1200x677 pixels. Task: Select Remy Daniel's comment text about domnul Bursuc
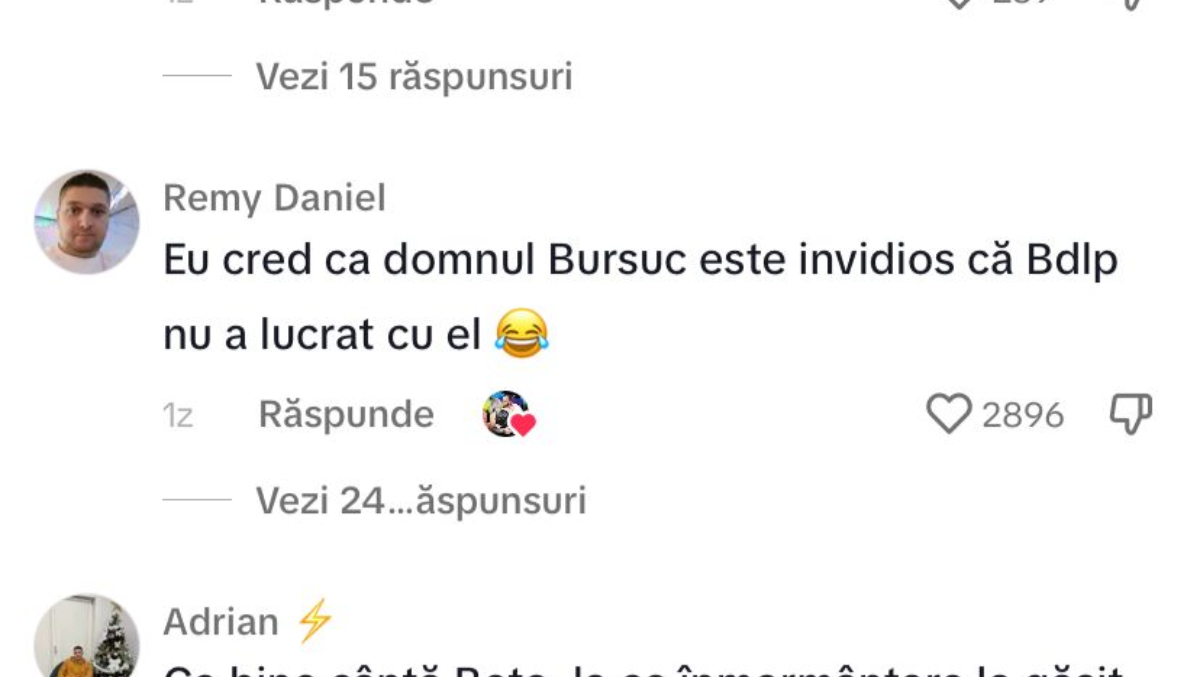point(640,298)
